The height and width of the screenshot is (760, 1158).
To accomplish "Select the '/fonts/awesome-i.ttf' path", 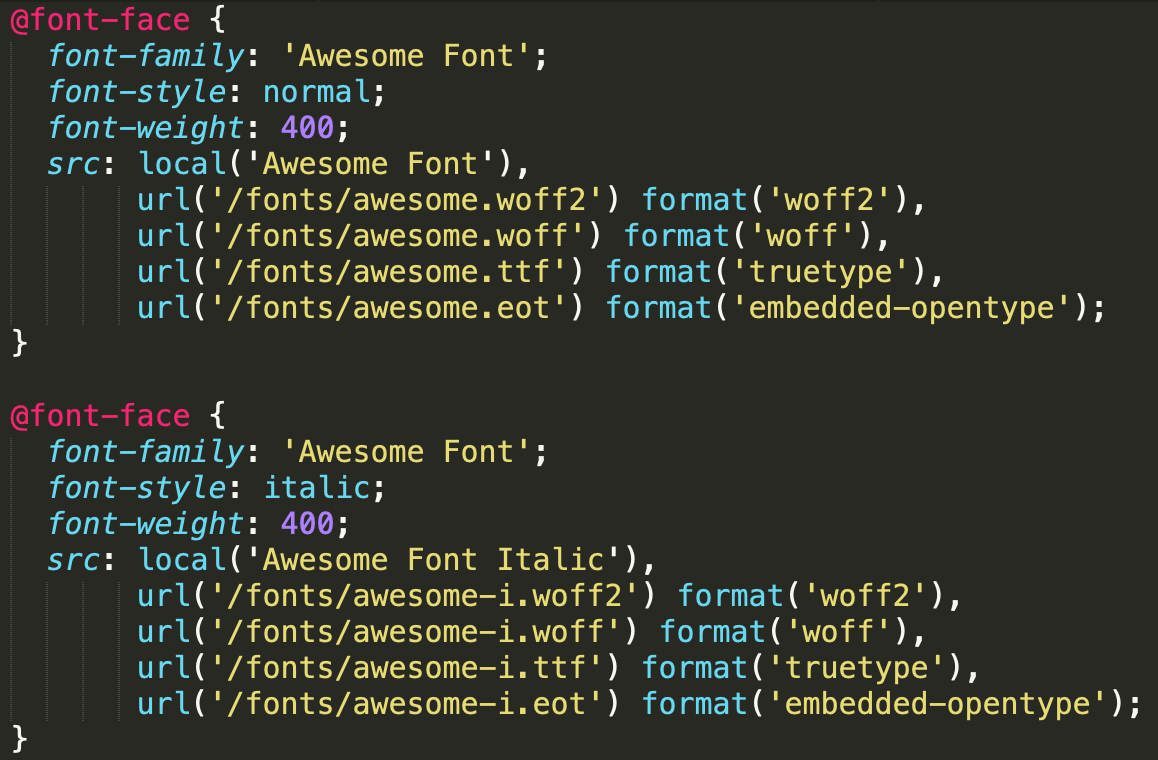I will [408, 668].
